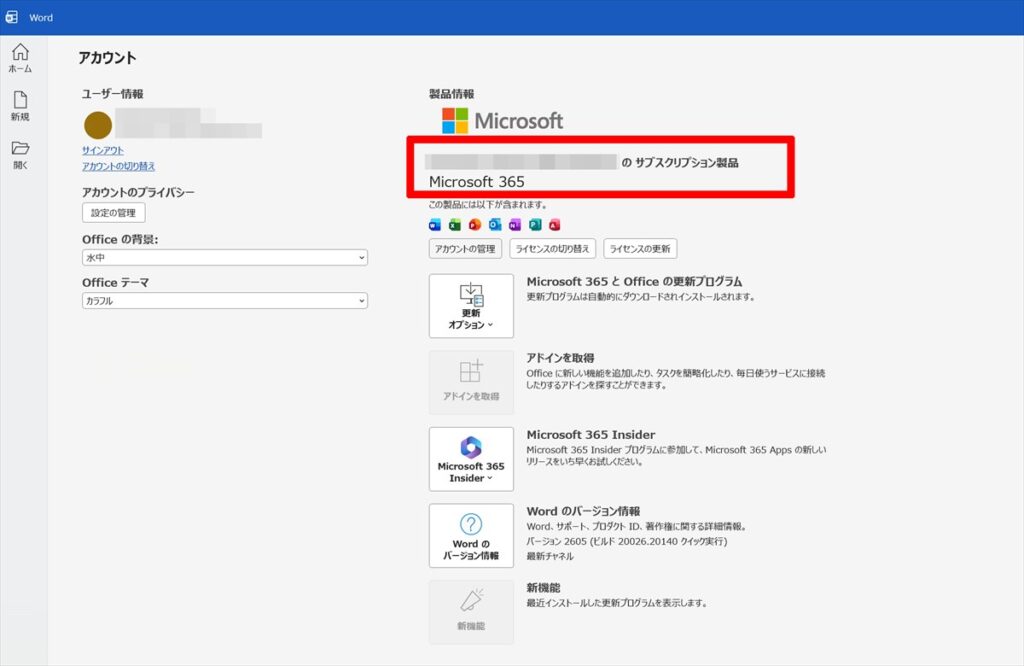This screenshot has width=1024, height=666.
Task: Click the Outlook app icon in product list
Action: tap(495, 225)
